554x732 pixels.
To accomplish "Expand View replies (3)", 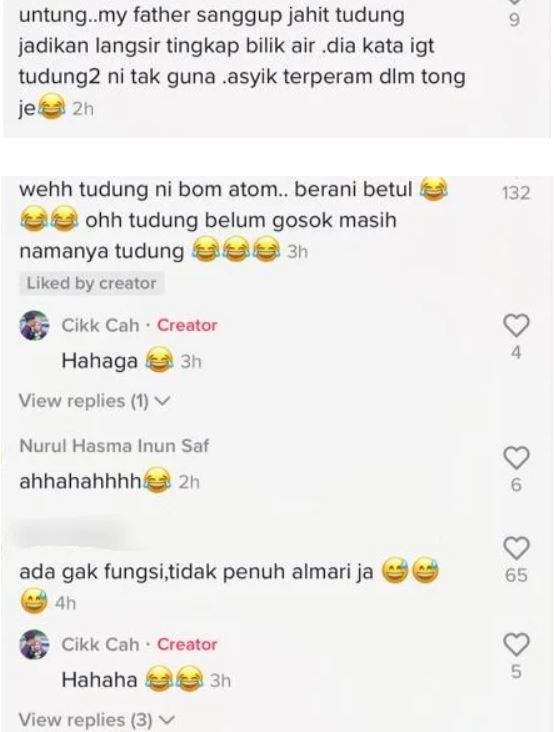I will click(x=96, y=719).
